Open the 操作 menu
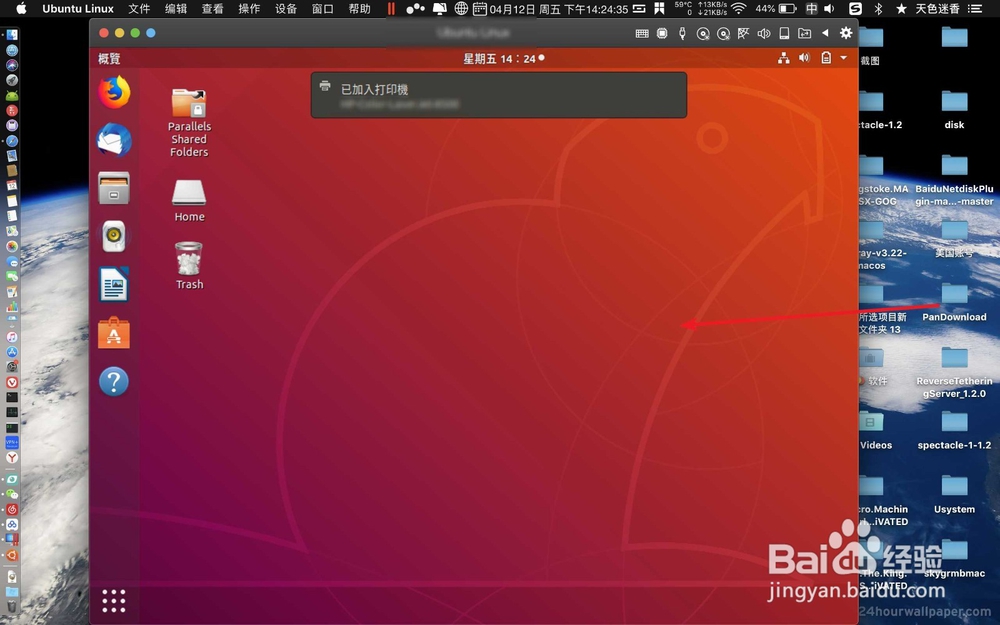1000x625 pixels. (x=249, y=8)
